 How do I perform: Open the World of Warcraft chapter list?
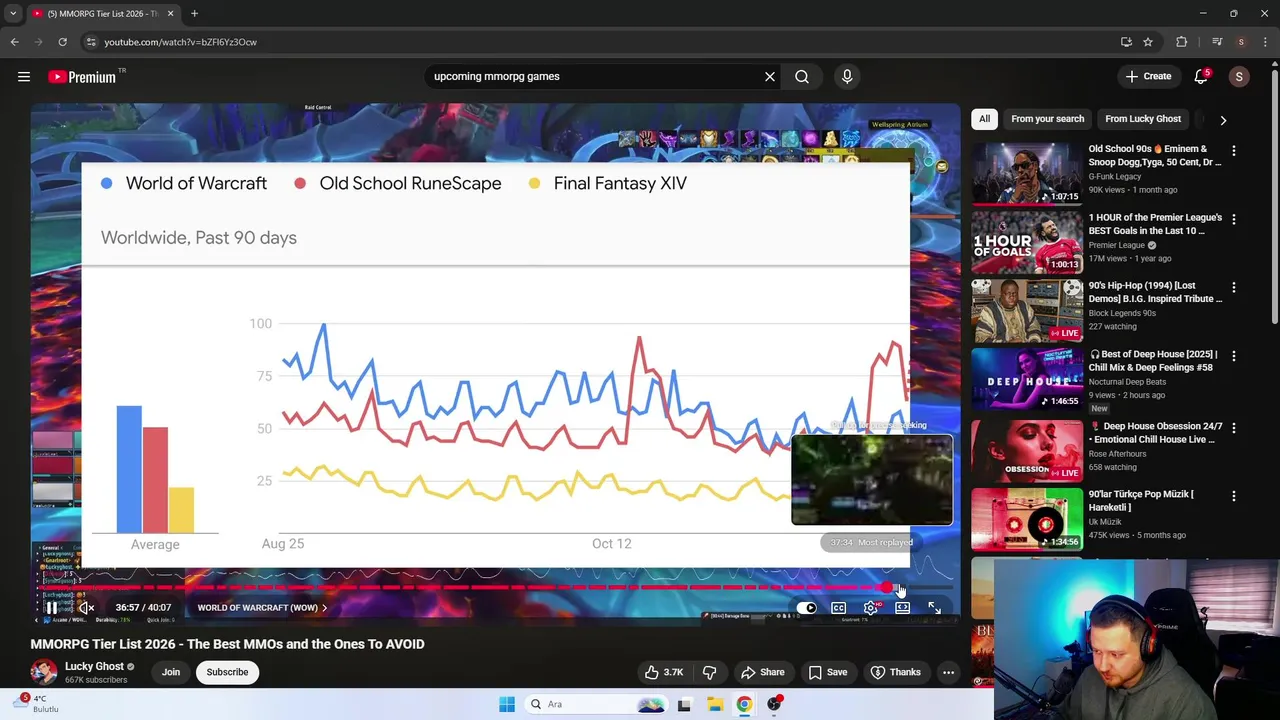pos(262,607)
